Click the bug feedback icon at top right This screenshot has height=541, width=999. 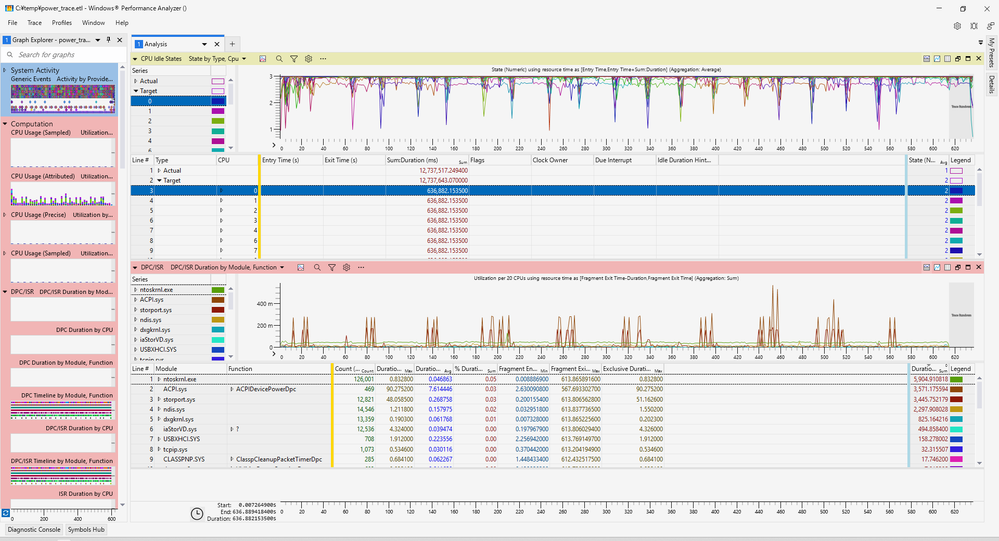[x=974, y=26]
